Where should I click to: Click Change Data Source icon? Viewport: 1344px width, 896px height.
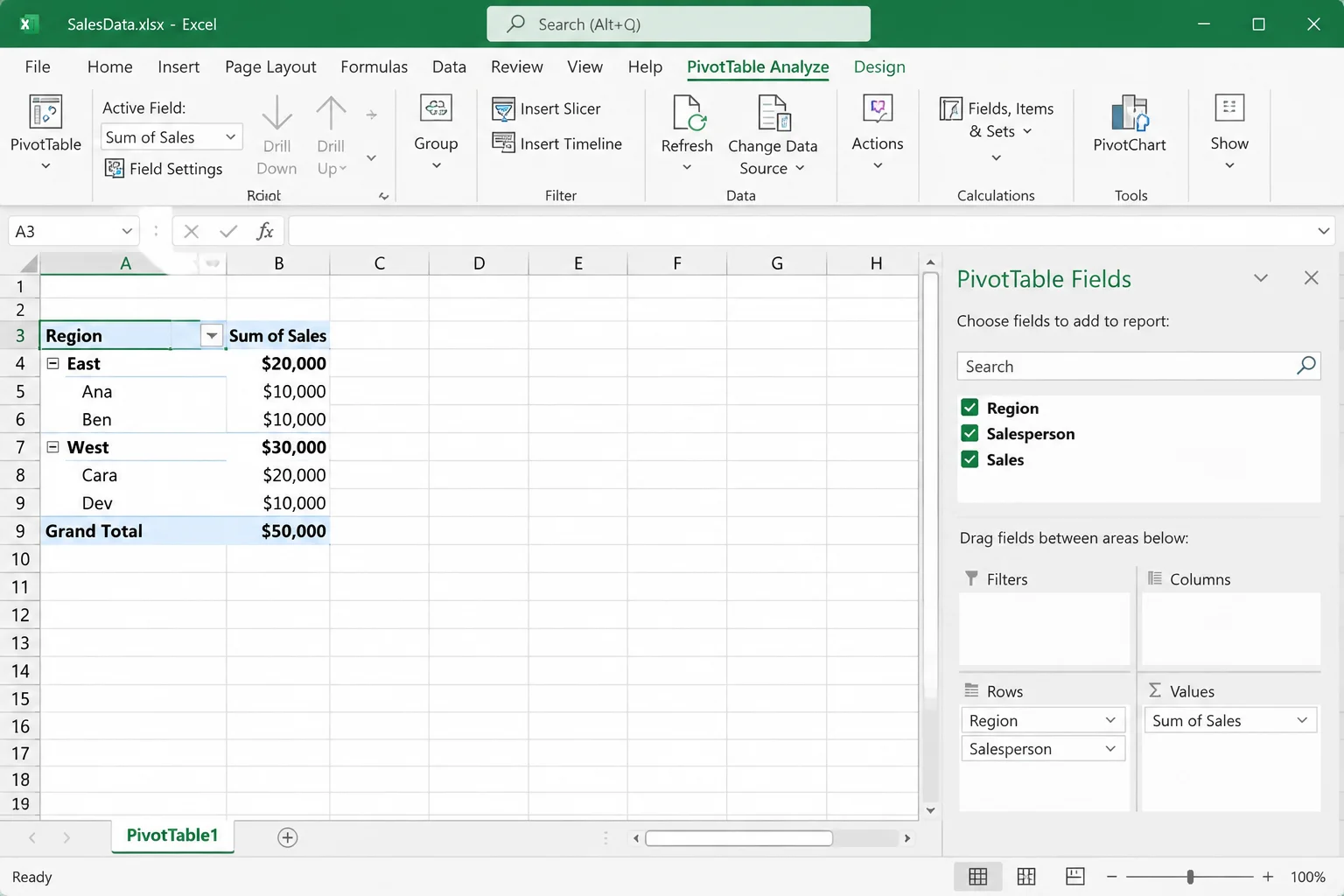tap(773, 114)
